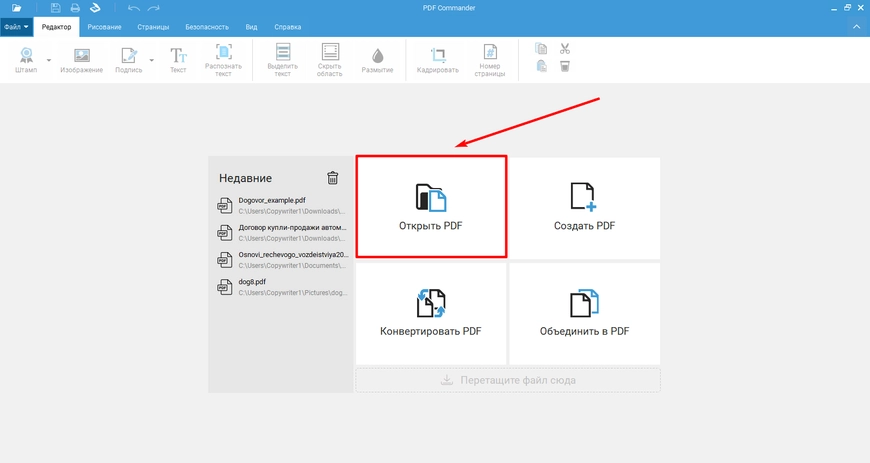Click the PDF icon beside Dogovor_example.pdf

coord(225,206)
